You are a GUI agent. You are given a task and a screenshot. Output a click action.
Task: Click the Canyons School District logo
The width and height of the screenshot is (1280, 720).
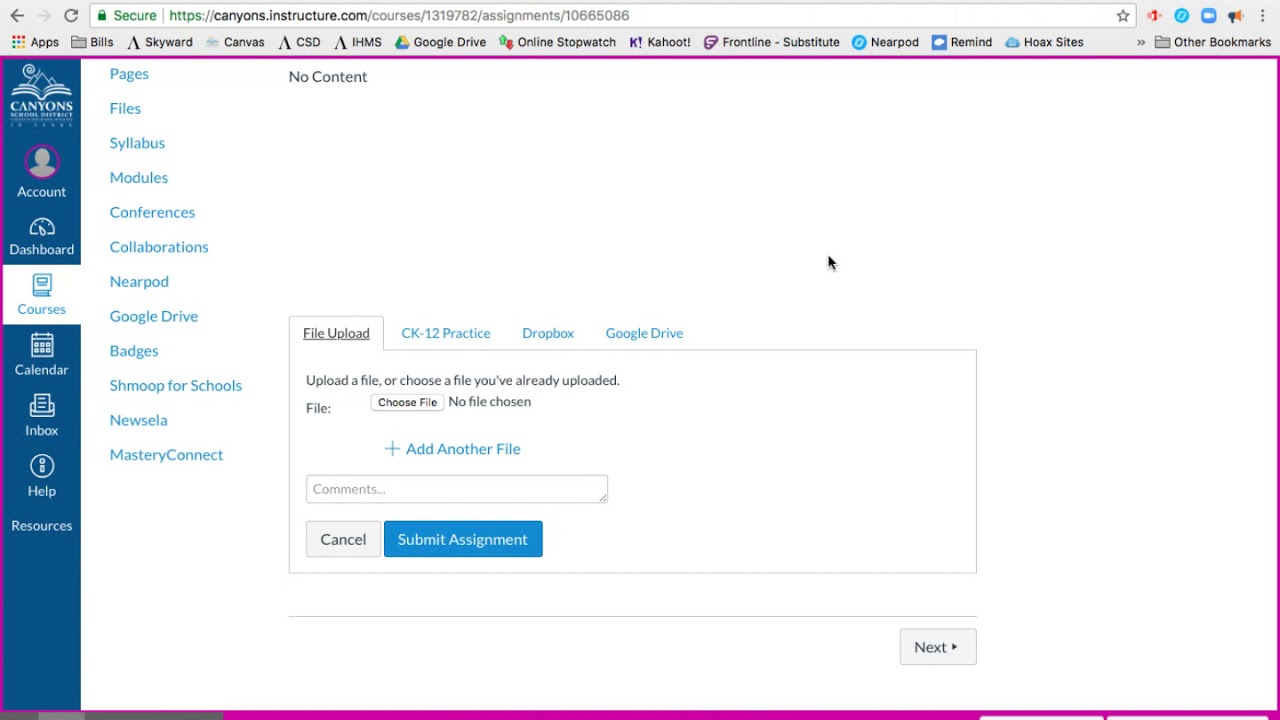point(41,96)
